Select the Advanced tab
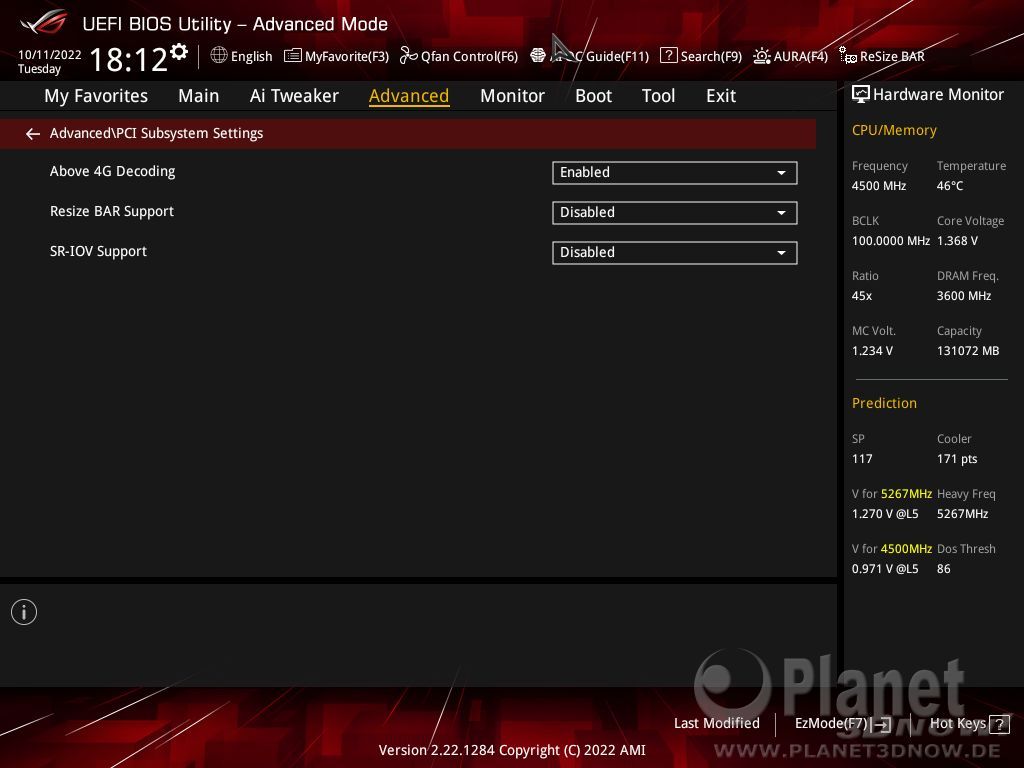The width and height of the screenshot is (1024, 768). coord(409,96)
